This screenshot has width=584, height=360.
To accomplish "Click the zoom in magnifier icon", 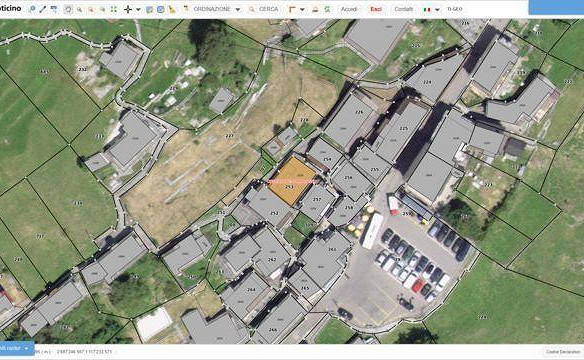I will tap(79, 9).
